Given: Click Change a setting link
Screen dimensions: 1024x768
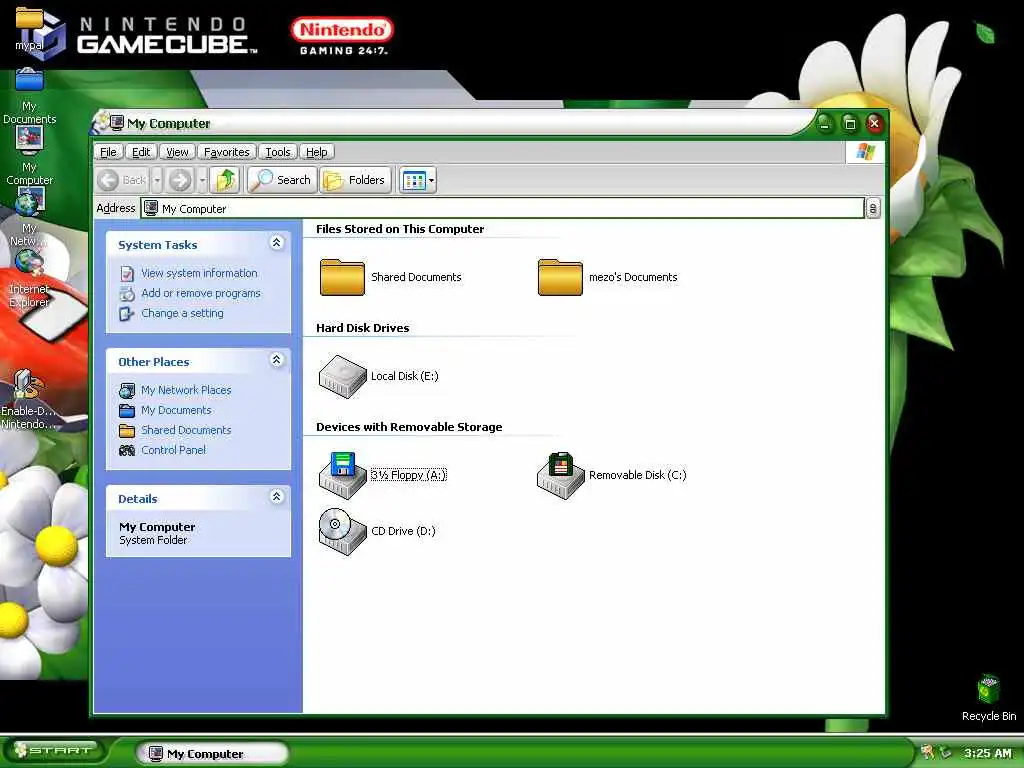Looking at the screenshot, I should pos(182,313).
